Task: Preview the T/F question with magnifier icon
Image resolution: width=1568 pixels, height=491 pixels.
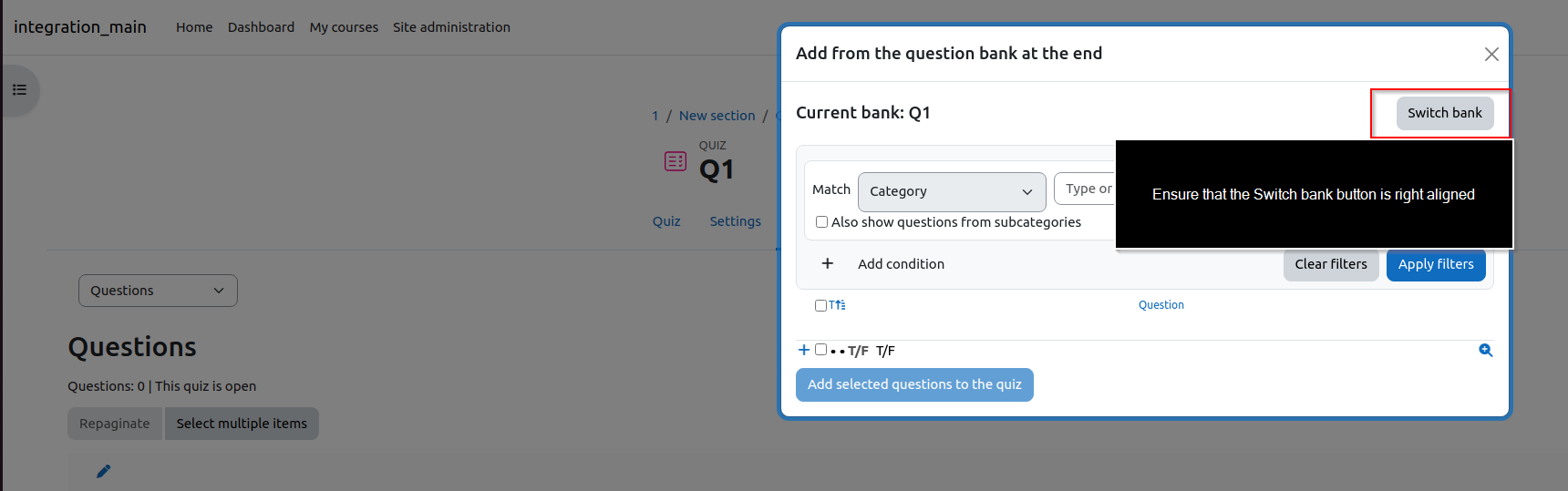Action: (x=1485, y=350)
